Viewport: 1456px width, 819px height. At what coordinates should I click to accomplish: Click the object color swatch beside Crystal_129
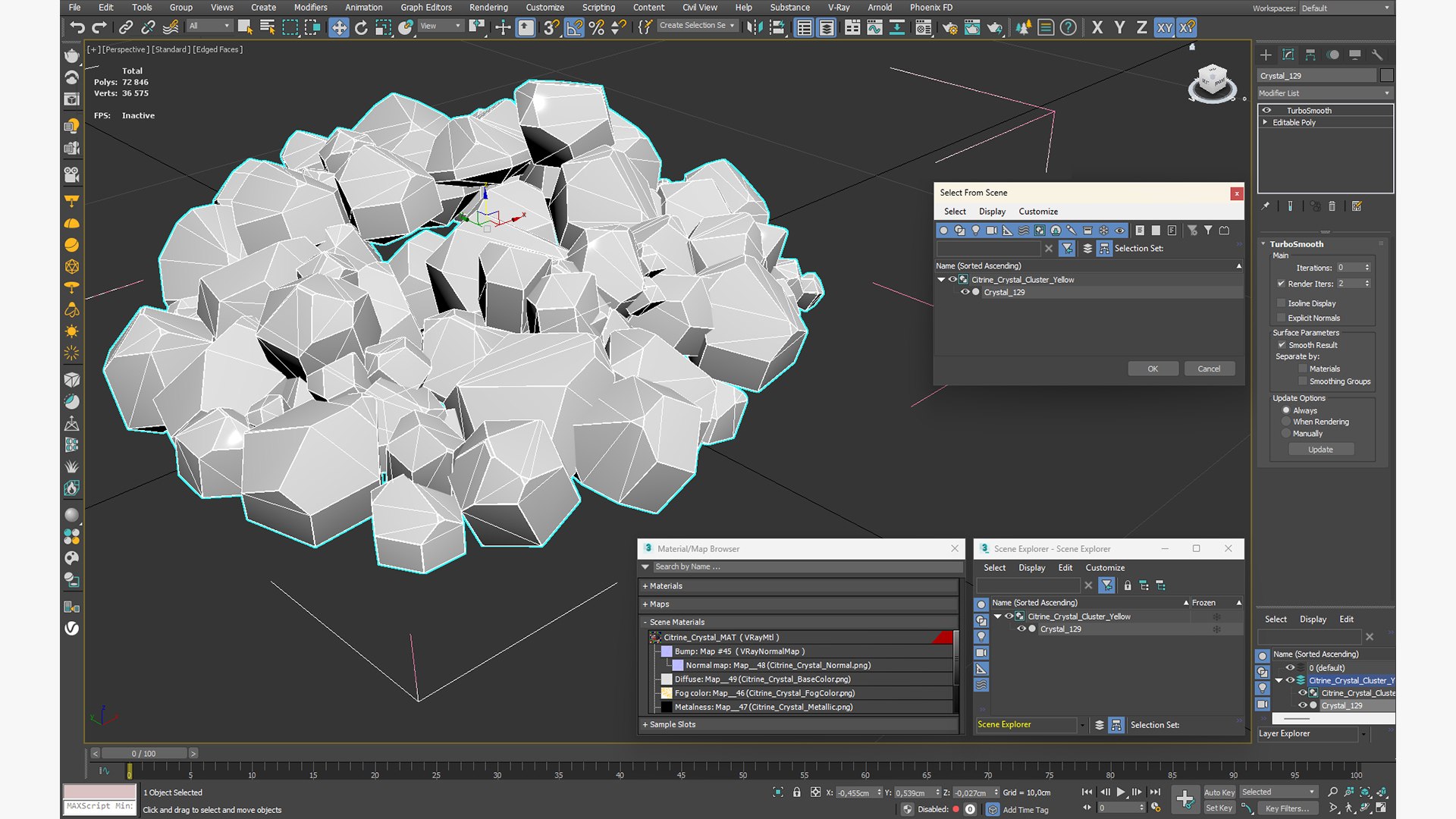pyautogui.click(x=1387, y=75)
